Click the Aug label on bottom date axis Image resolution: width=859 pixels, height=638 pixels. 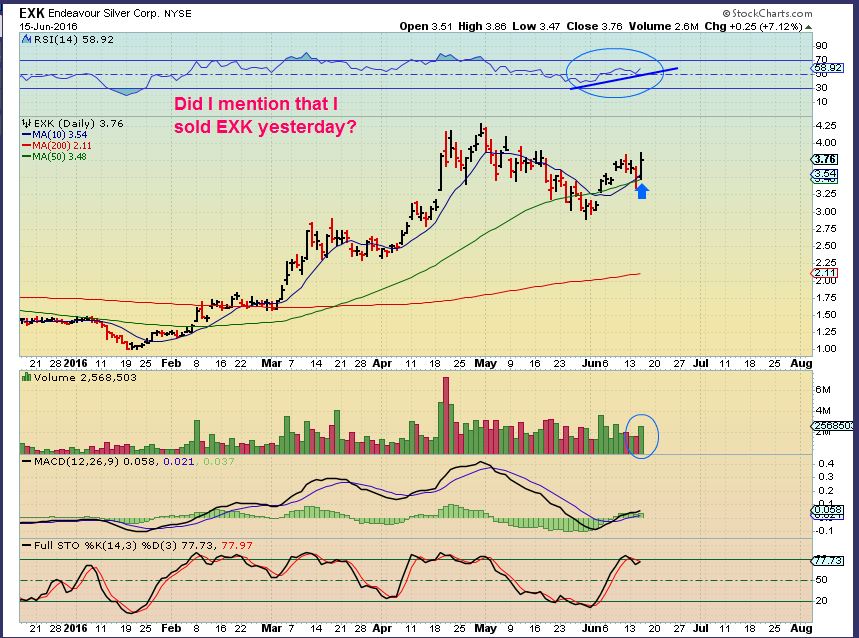click(x=801, y=628)
